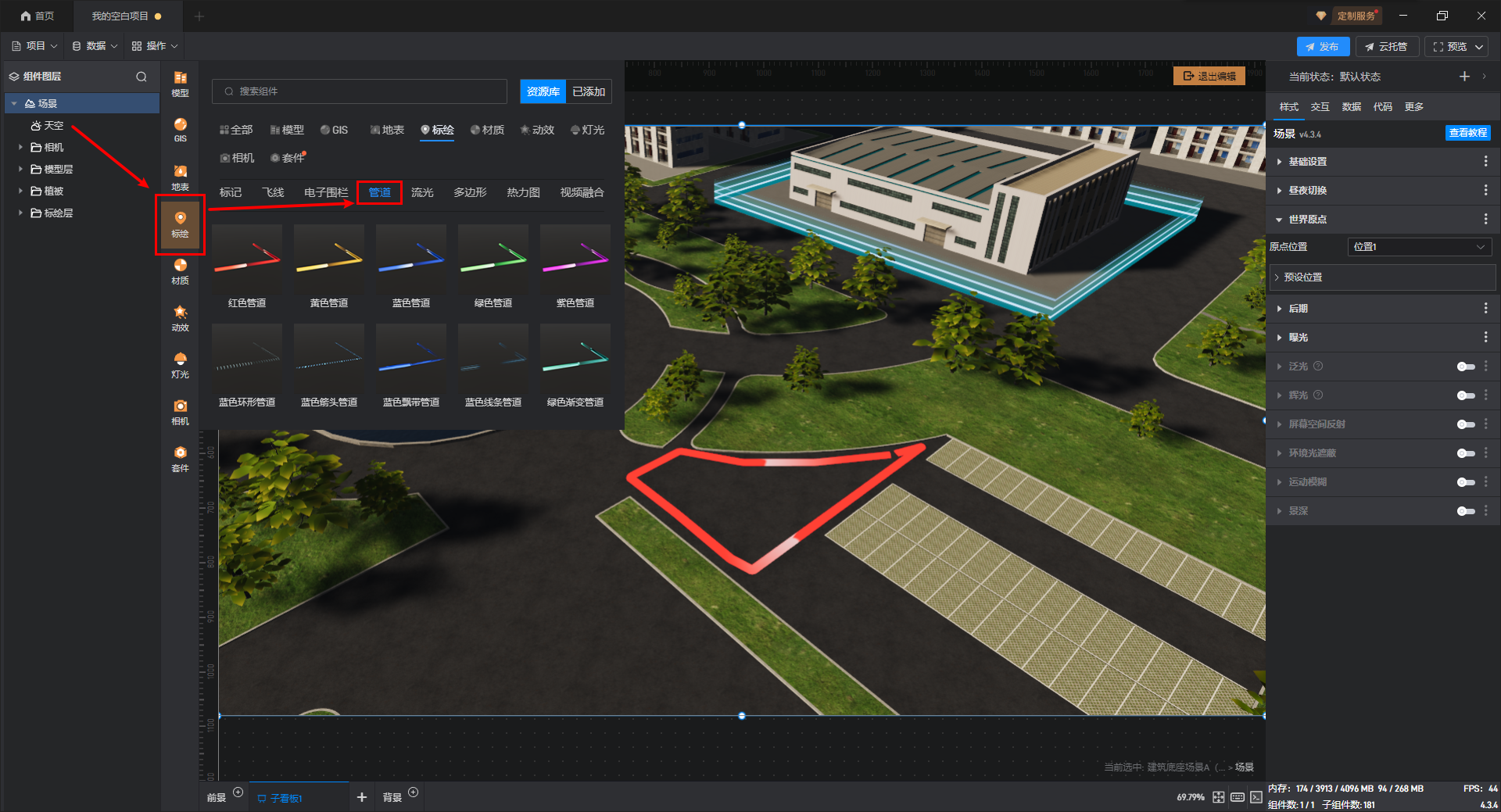Click the 发布 publish button

(x=1323, y=47)
